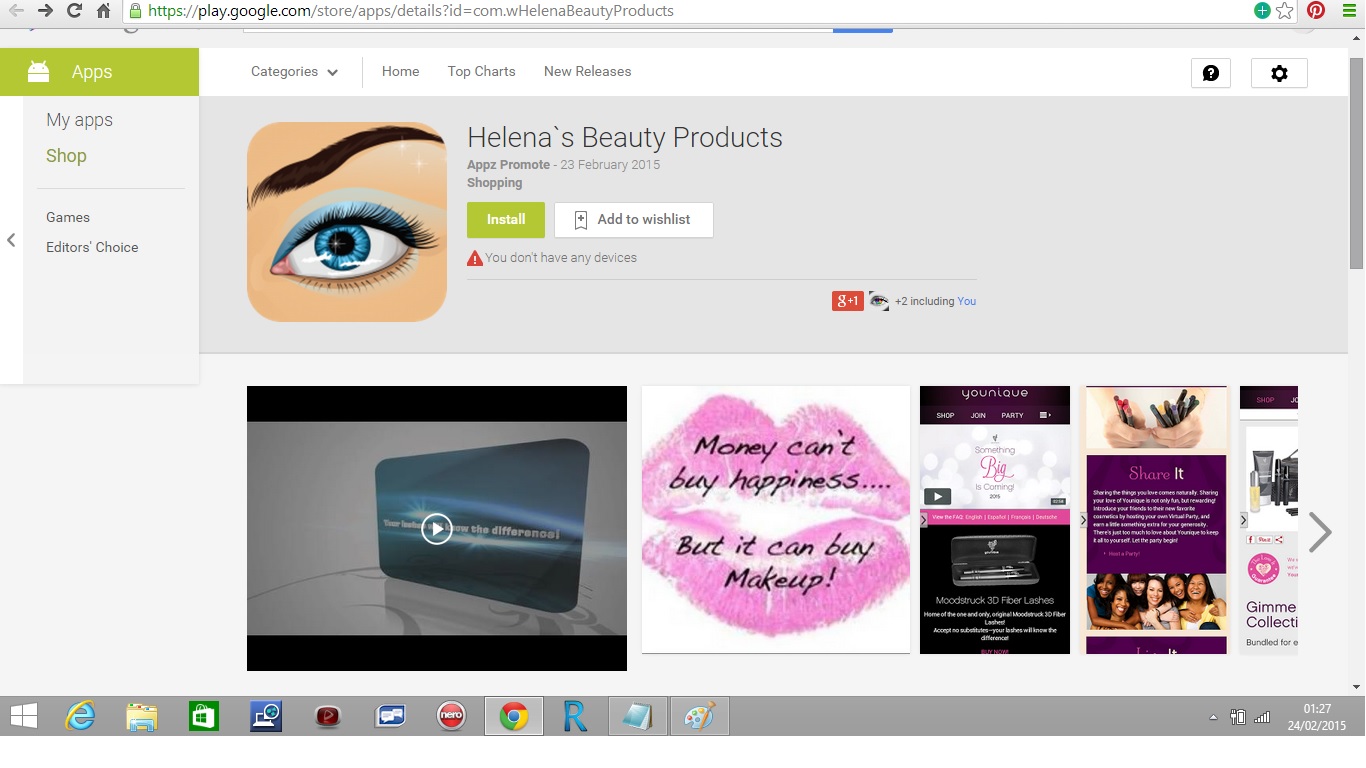Select My apps in the sidebar
The image size is (1366, 768).
[x=79, y=120]
